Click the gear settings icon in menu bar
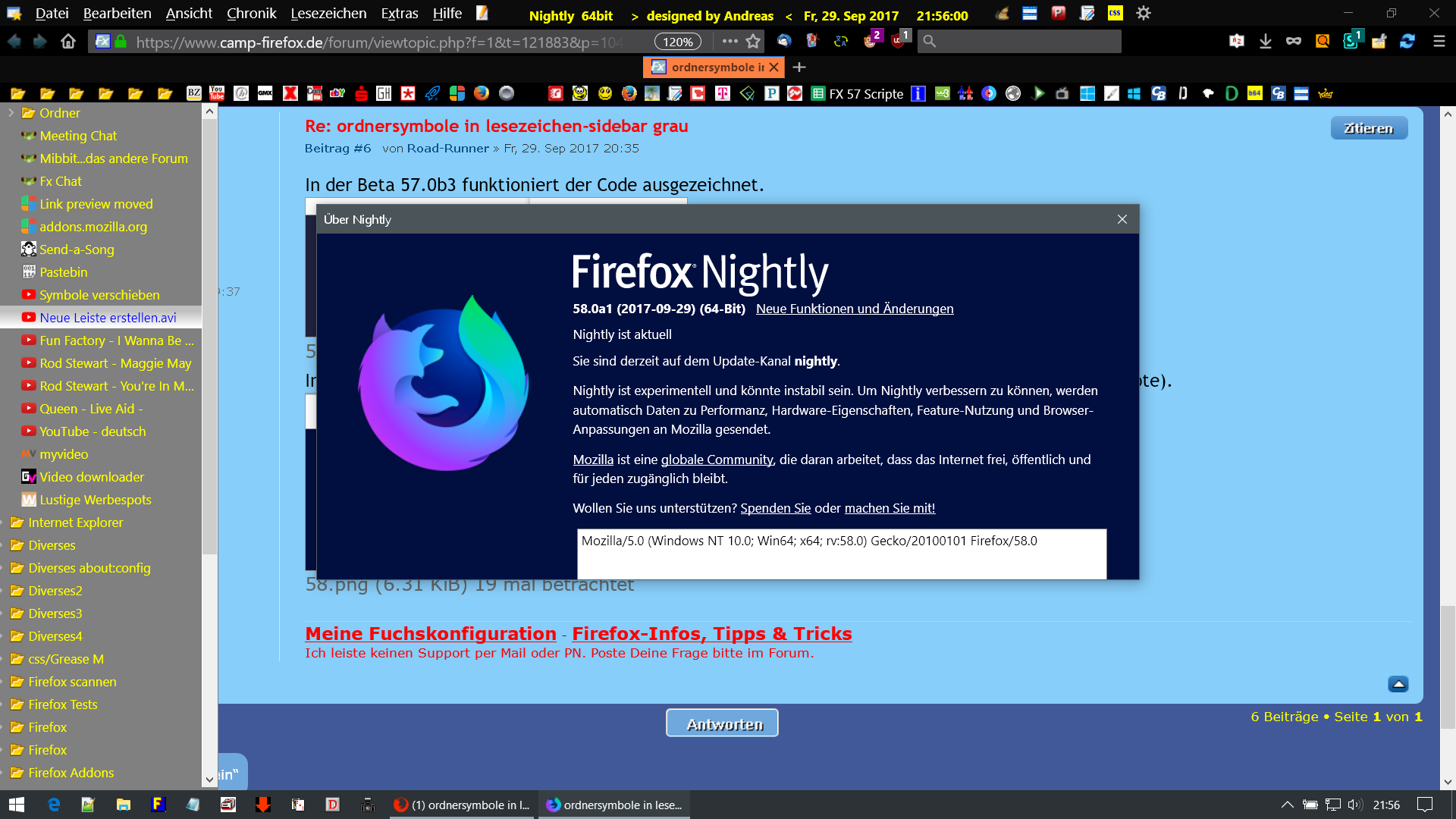Screen dimensions: 1456x819 pos(1144,13)
